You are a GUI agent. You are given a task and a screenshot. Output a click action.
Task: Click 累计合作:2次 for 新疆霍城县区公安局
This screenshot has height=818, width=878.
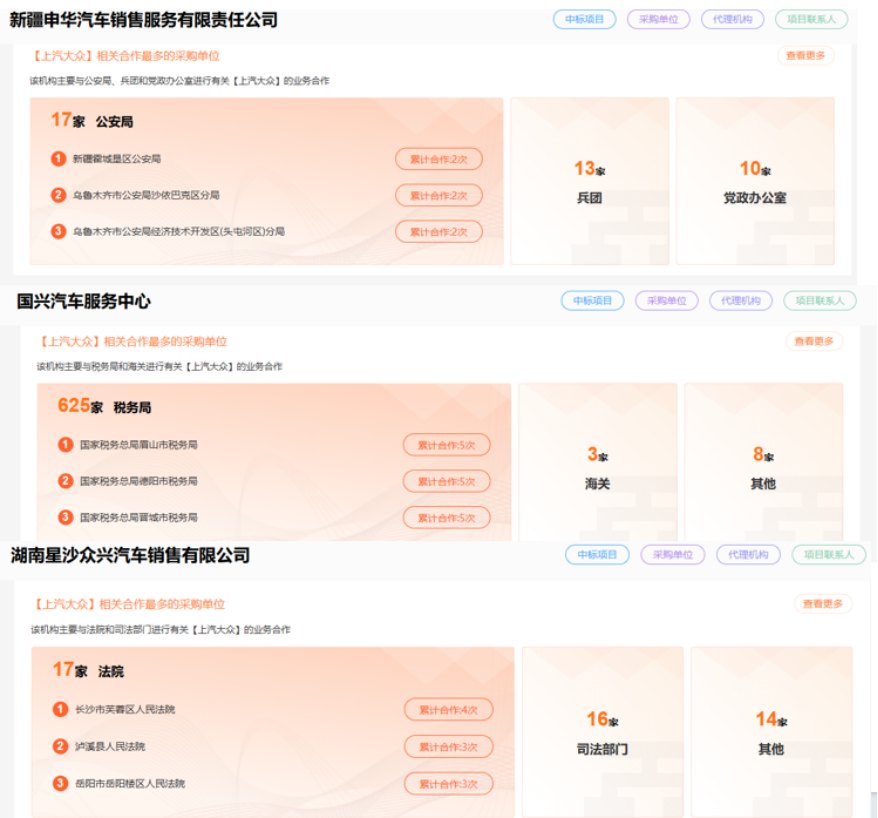click(x=438, y=159)
